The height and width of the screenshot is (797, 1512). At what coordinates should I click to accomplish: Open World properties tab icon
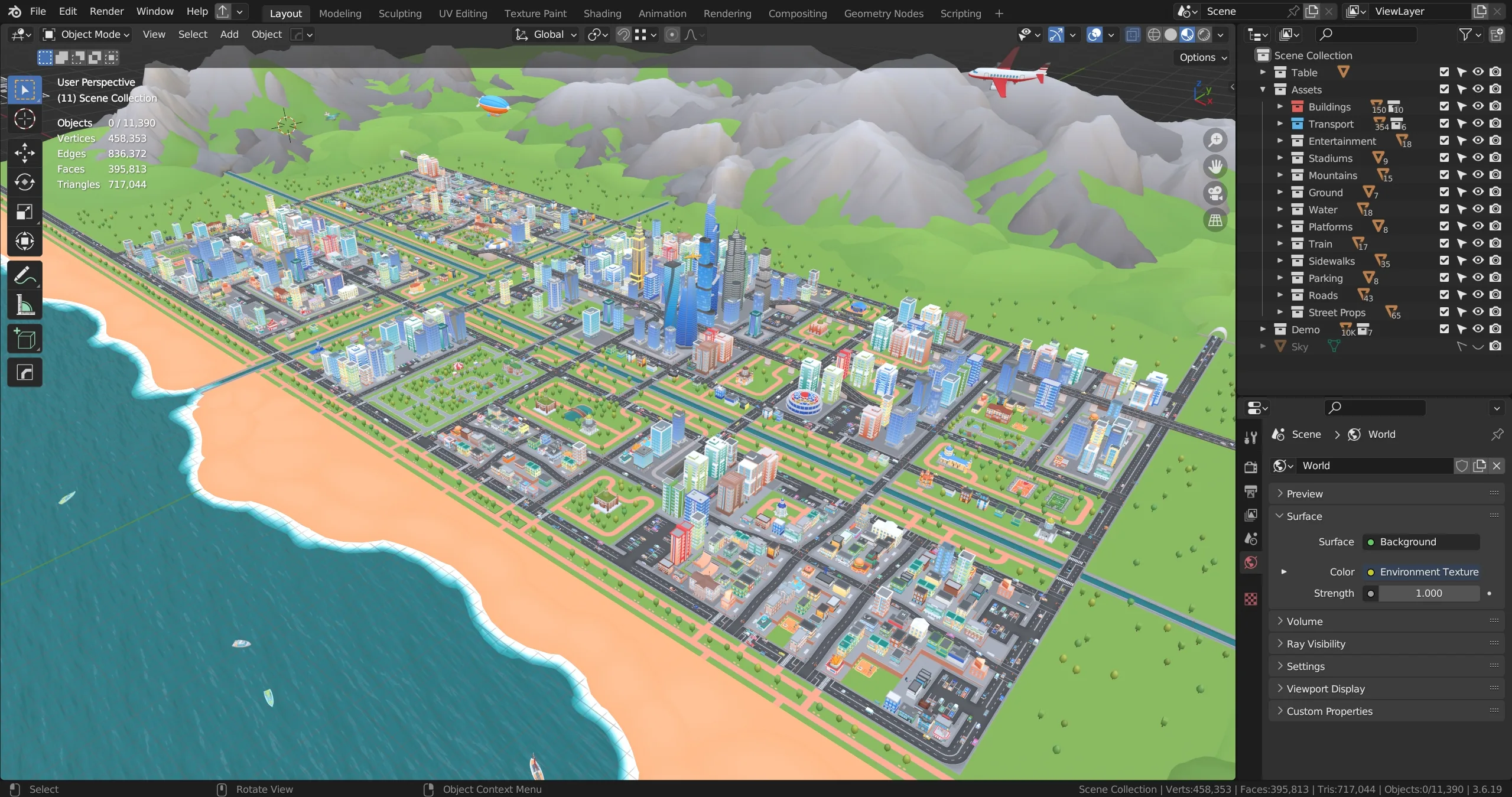(1250, 562)
